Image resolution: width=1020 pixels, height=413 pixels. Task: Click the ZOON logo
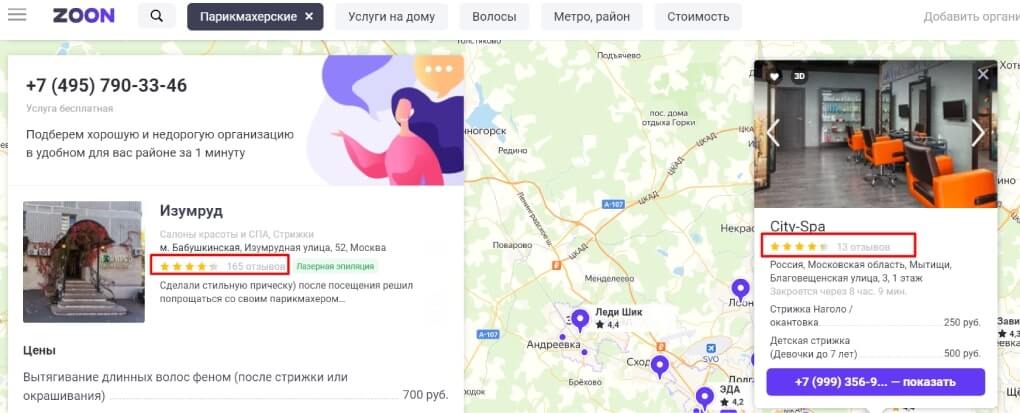click(83, 16)
